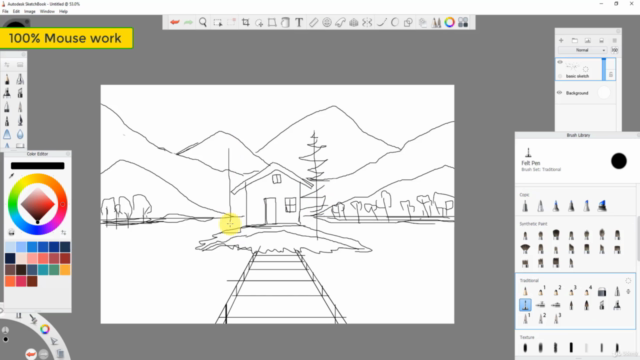Click the Background layer color circle
Viewport: 640px width, 360px height.
(x=604, y=93)
